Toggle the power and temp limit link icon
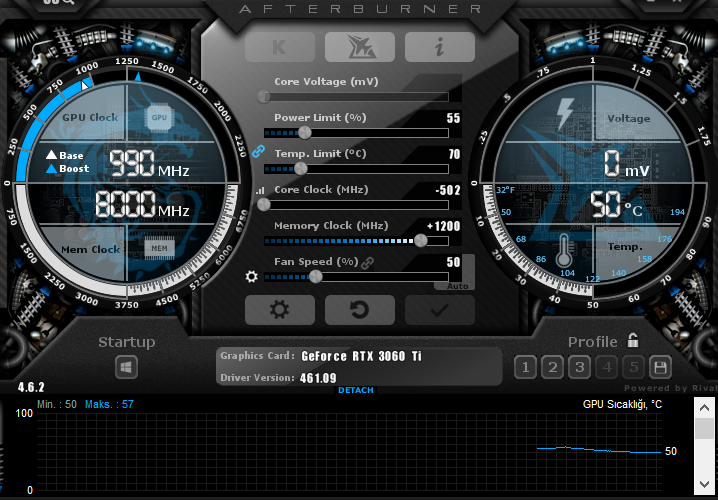 258,151
